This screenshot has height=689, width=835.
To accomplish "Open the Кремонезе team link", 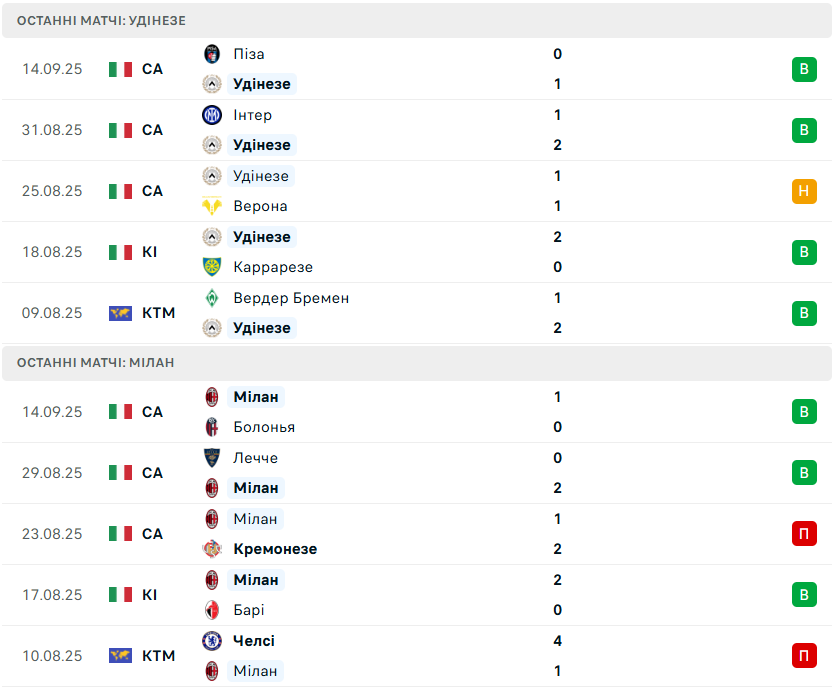I will [x=275, y=549].
